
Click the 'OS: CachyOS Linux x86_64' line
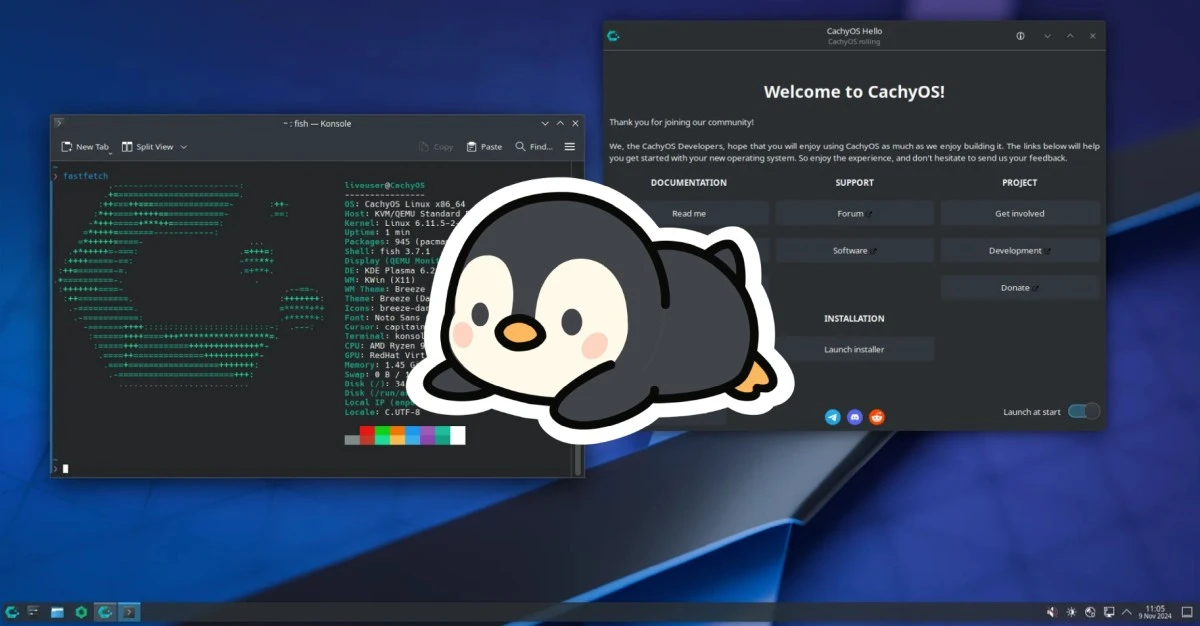click(405, 203)
